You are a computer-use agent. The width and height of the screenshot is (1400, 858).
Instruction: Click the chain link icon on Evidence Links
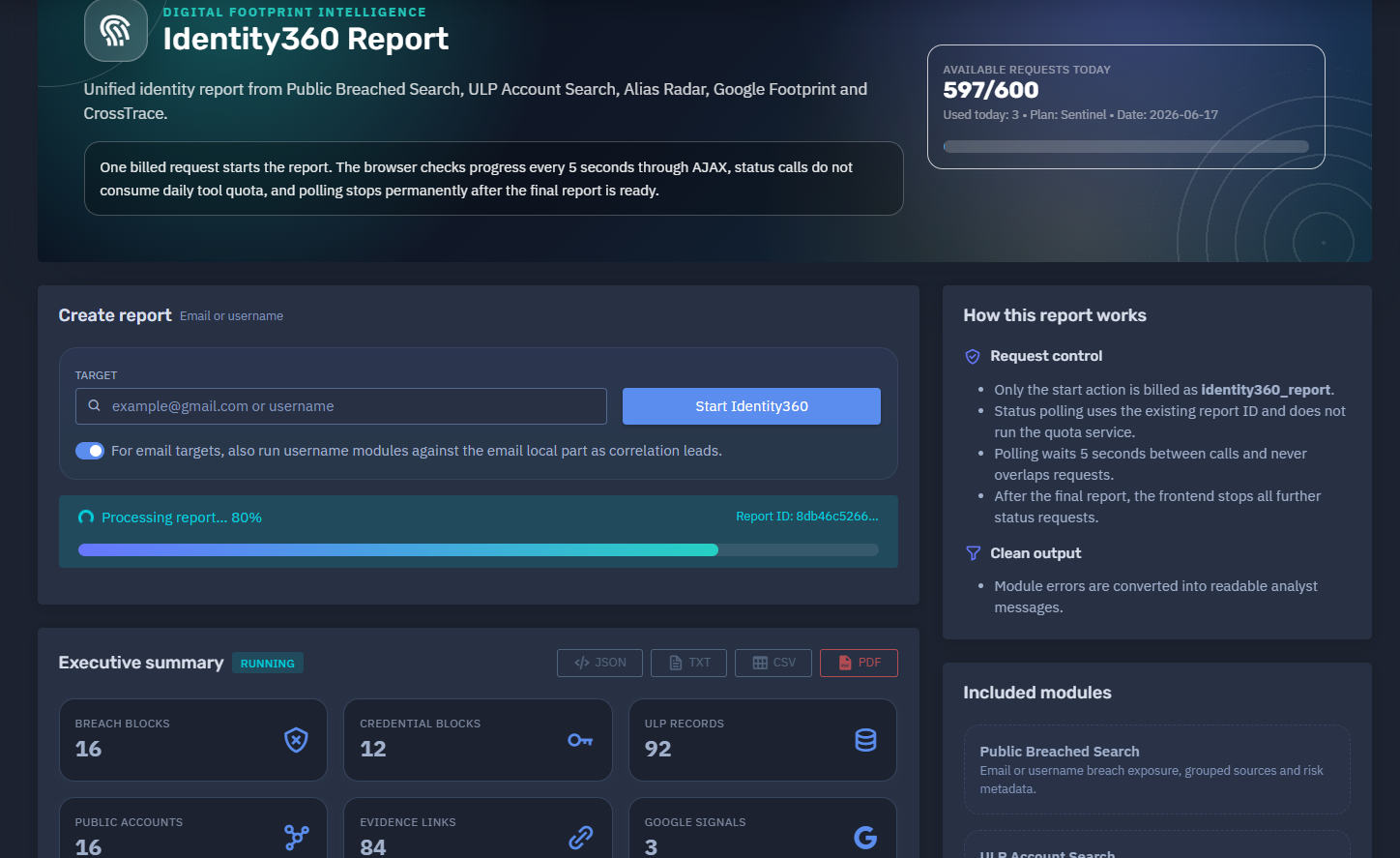point(580,838)
